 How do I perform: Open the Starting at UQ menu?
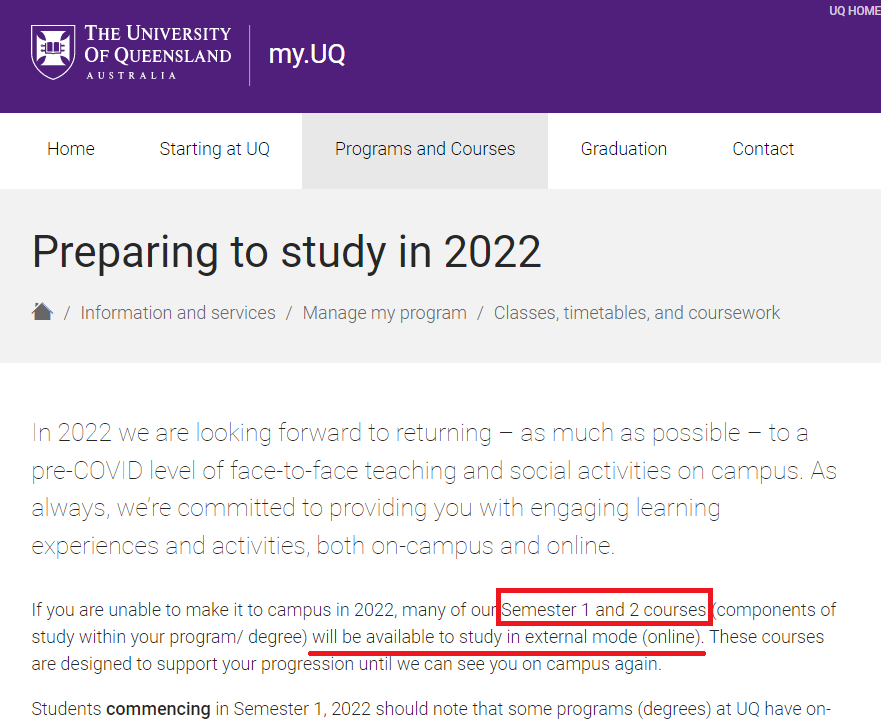(x=215, y=149)
